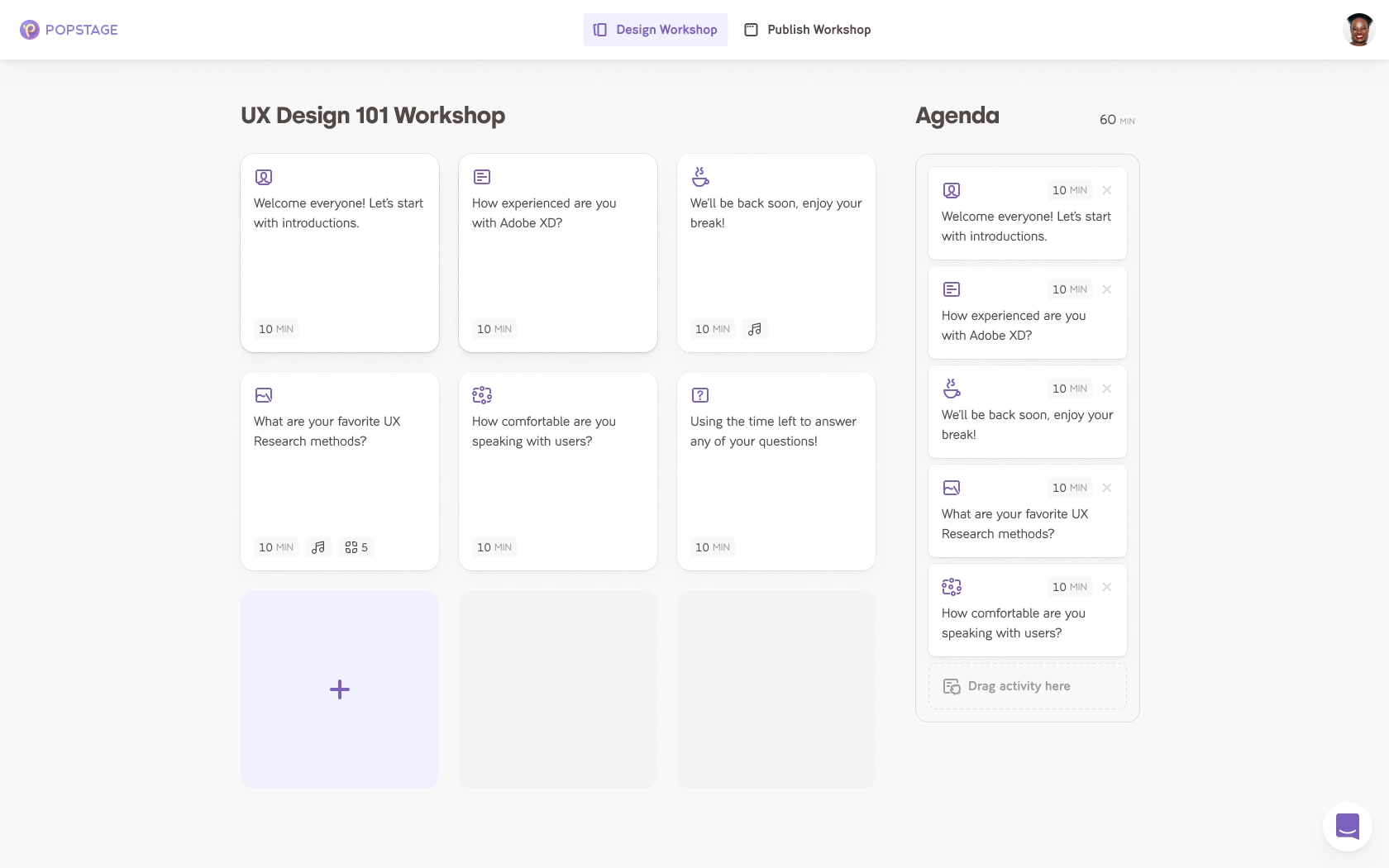The width and height of the screenshot is (1389, 868).
Task: Click the plus icon to add activity
Action: [x=340, y=689]
